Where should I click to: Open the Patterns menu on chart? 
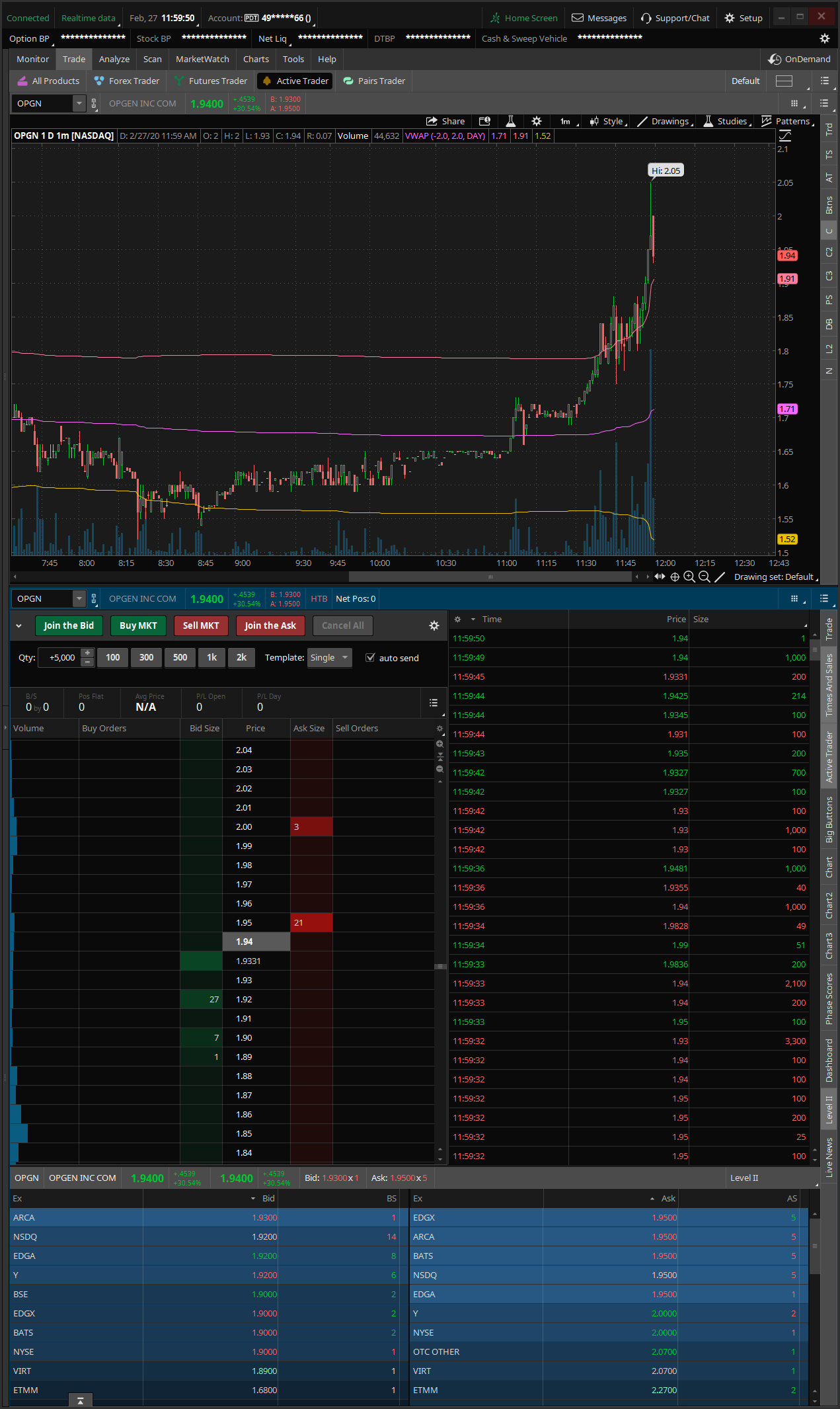click(x=786, y=121)
